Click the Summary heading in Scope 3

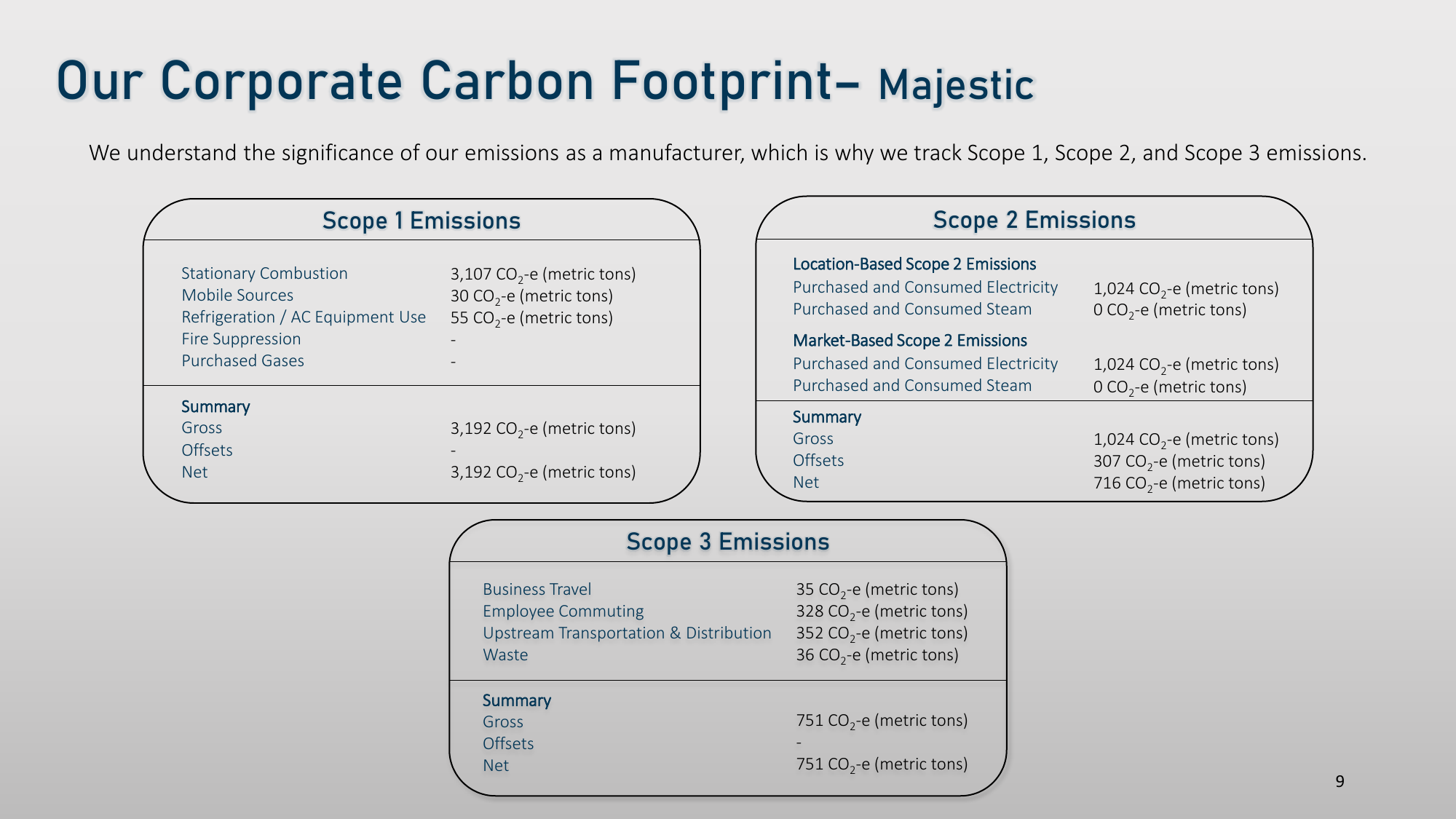click(517, 700)
